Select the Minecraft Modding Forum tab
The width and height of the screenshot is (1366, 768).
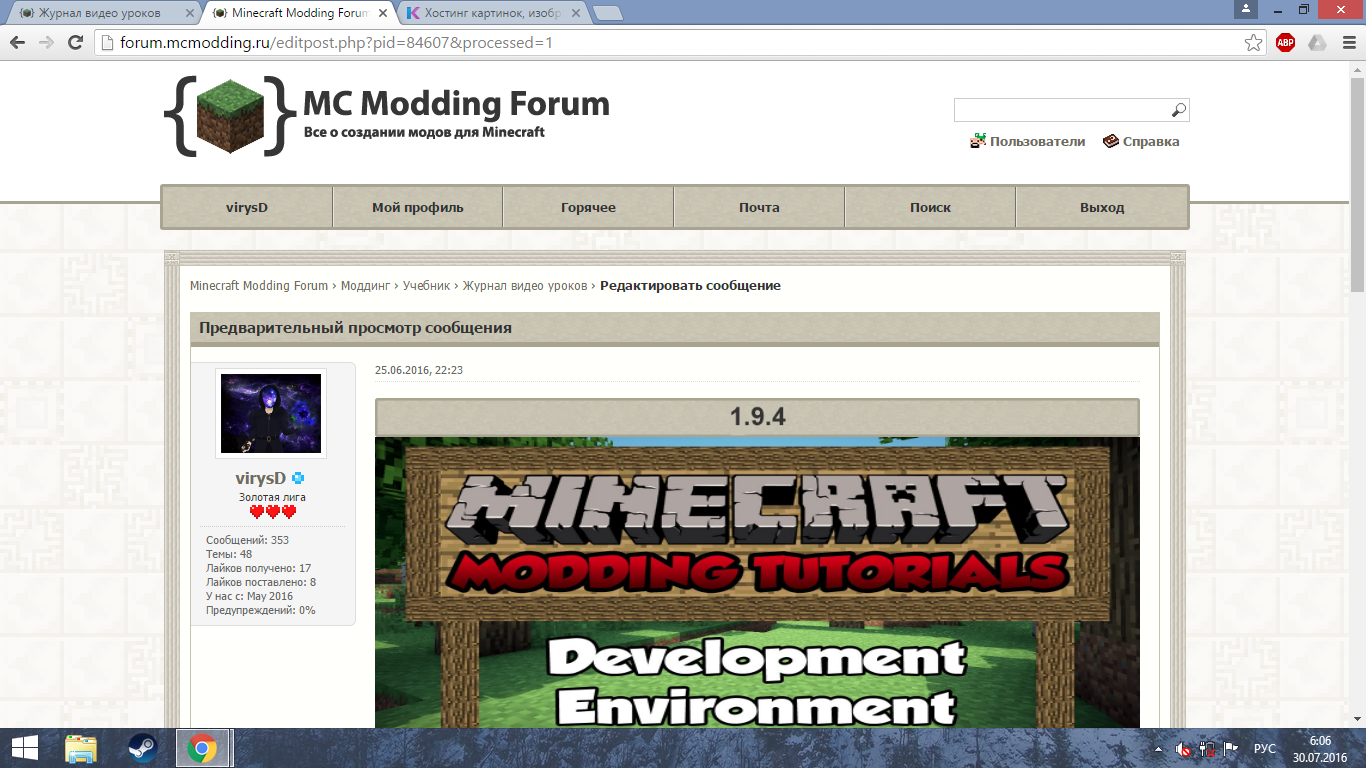pyautogui.click(x=300, y=13)
